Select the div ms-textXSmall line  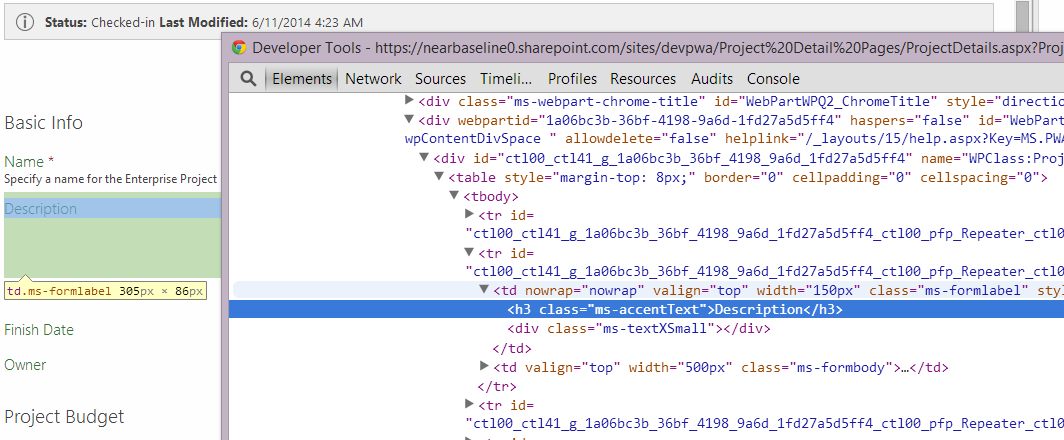click(x=639, y=329)
